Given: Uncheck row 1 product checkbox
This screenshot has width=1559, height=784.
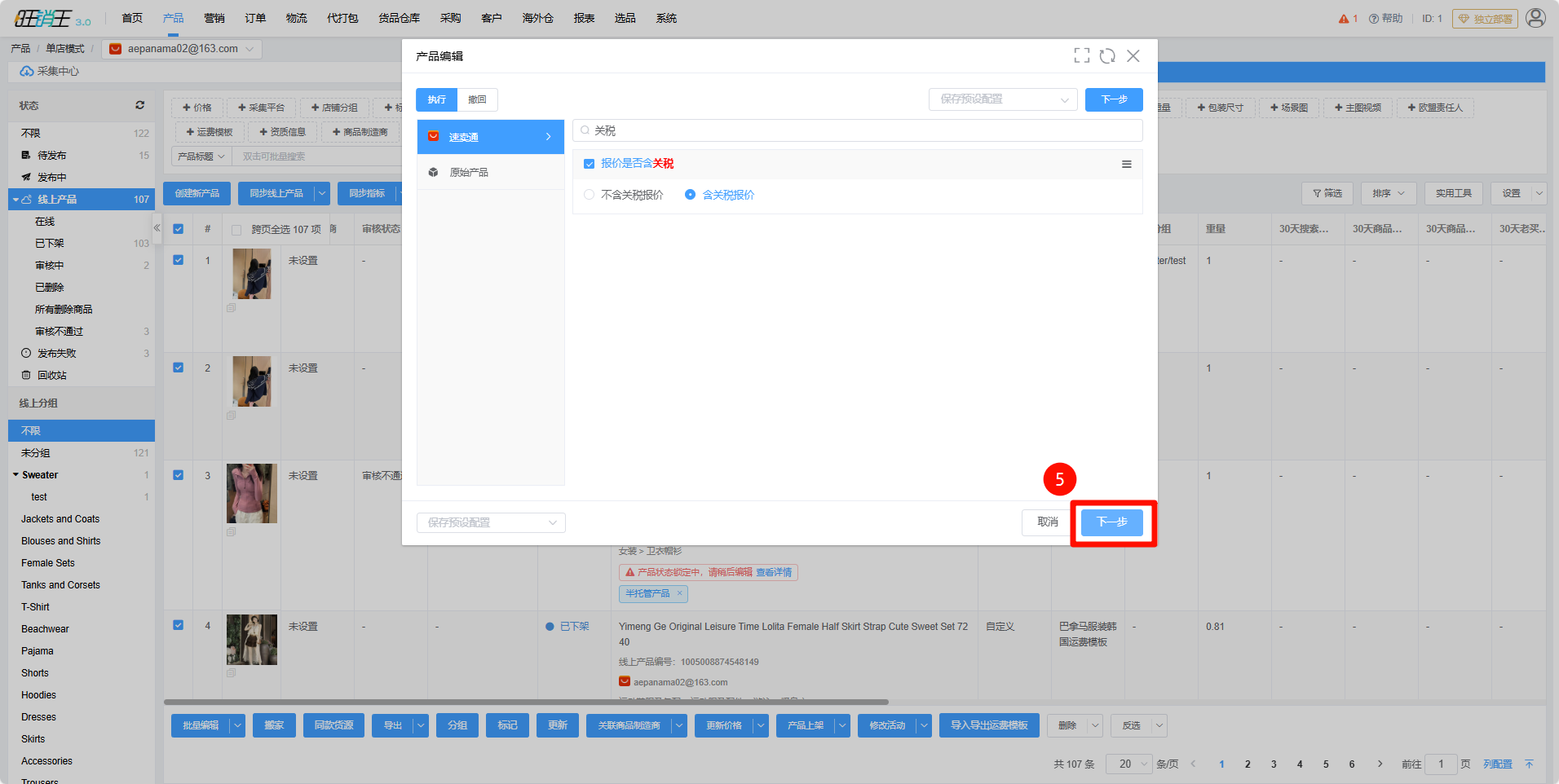Looking at the screenshot, I should (x=179, y=260).
